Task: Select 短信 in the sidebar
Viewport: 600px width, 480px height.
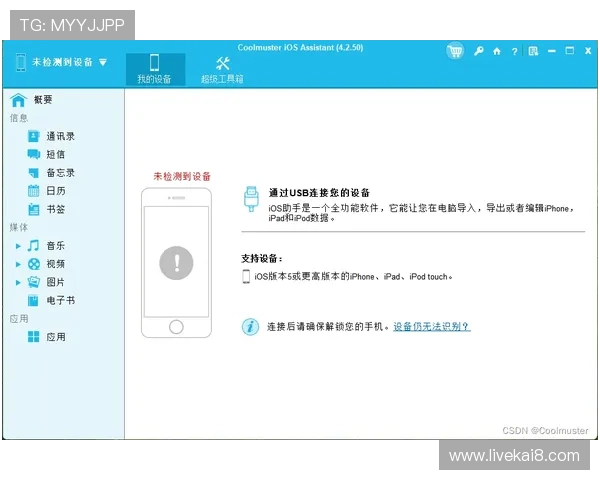Action: (x=55, y=154)
